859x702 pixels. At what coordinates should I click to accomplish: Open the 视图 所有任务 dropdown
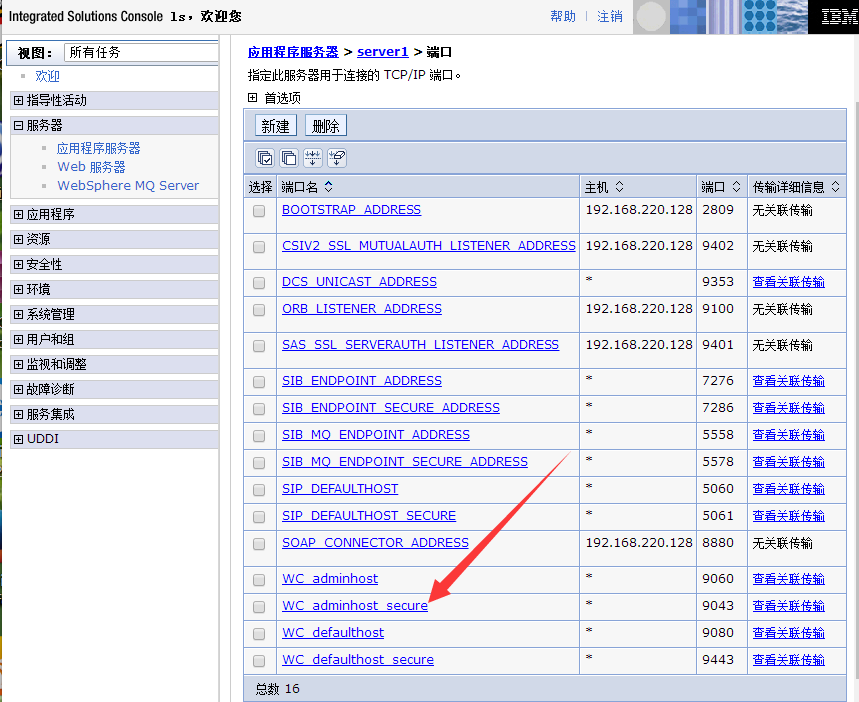point(141,53)
